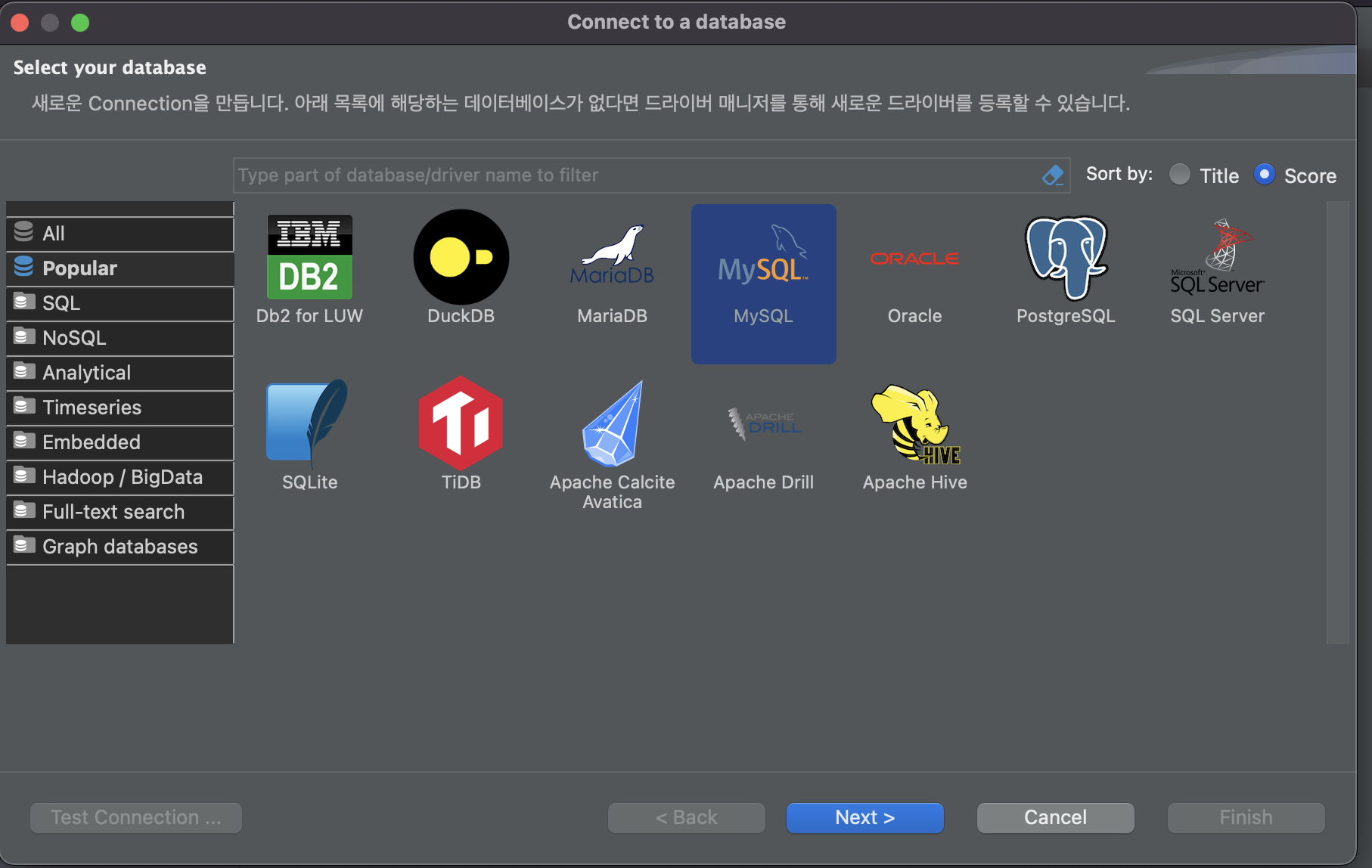Screen dimensions: 1372x868
Task: Click the Finish button
Action: point(1246,817)
